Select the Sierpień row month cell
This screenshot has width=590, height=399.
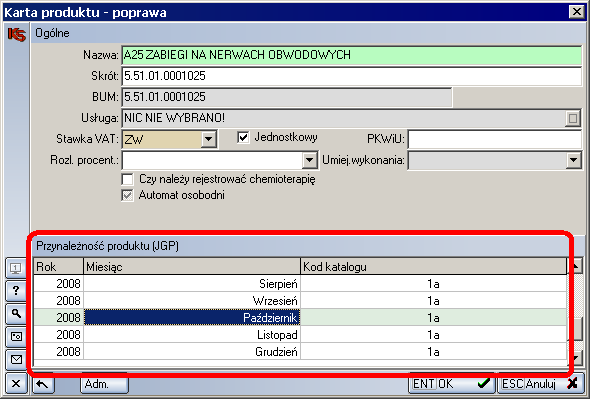(x=192, y=283)
